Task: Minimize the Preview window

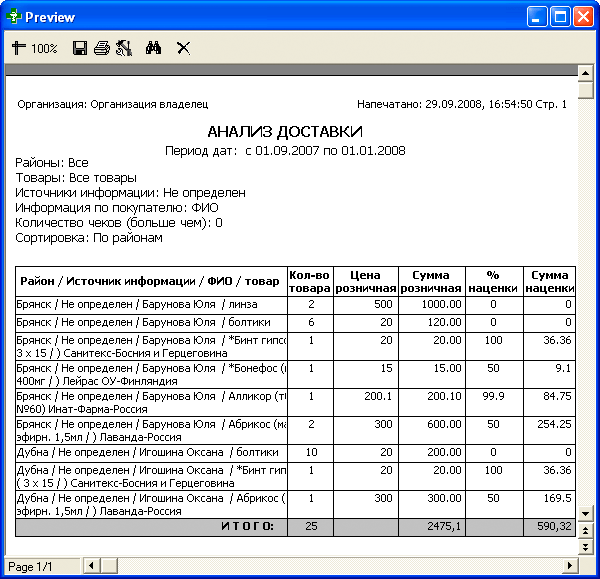Action: coord(536,17)
